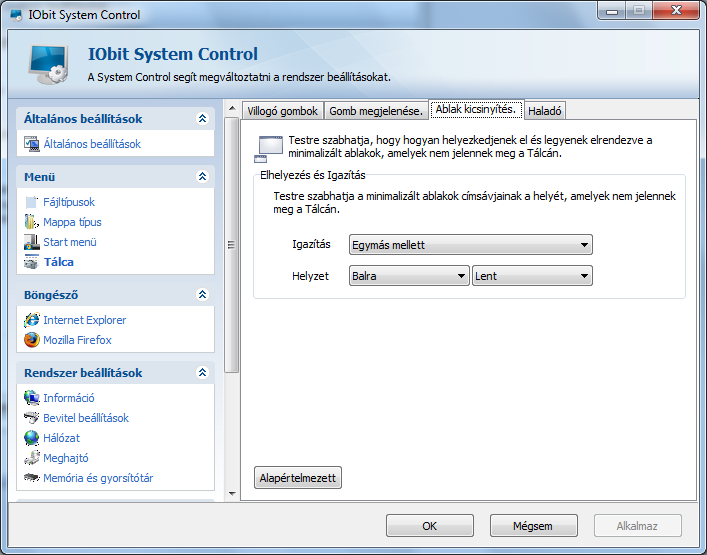Click the Alkalmaz apply button
This screenshot has height=555, width=707.
pos(638,526)
